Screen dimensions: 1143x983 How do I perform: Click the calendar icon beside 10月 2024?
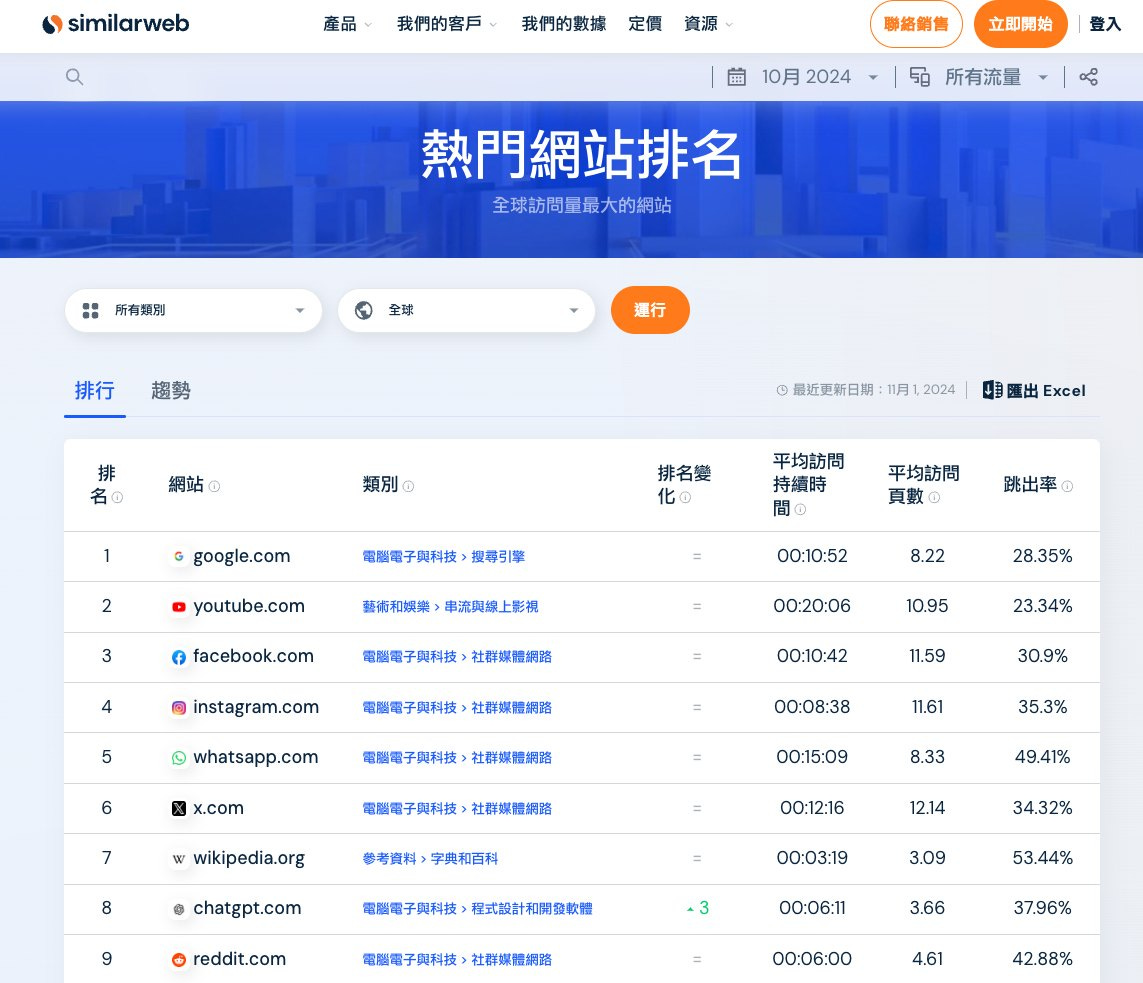point(736,77)
